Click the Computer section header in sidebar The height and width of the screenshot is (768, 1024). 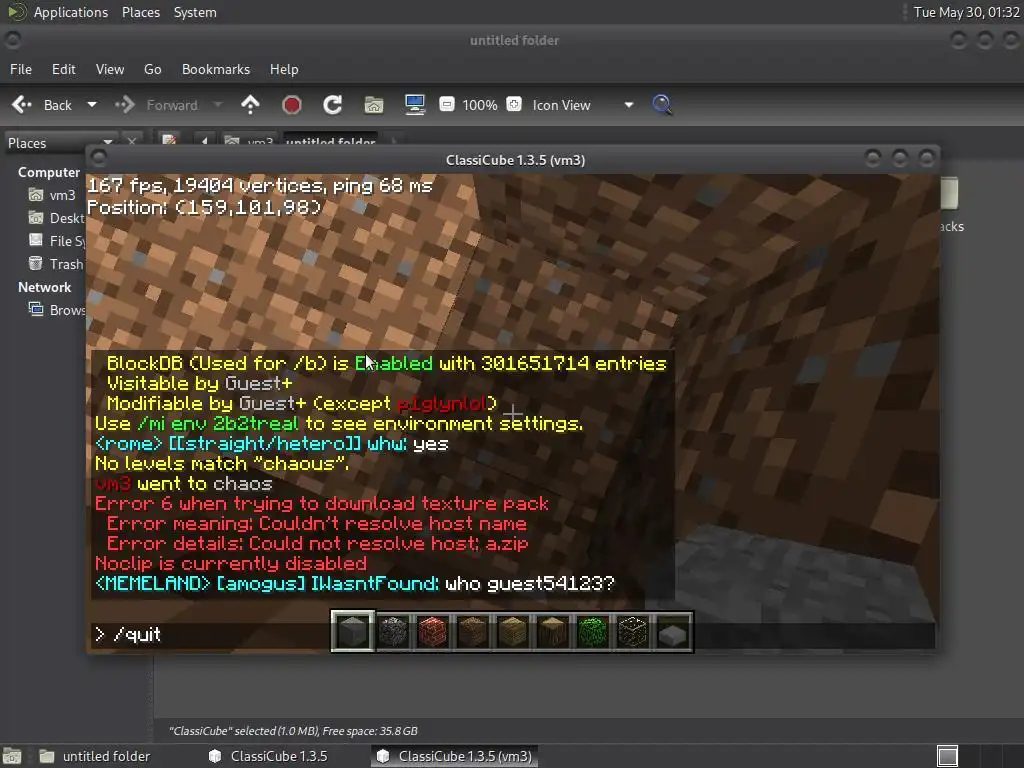49,172
